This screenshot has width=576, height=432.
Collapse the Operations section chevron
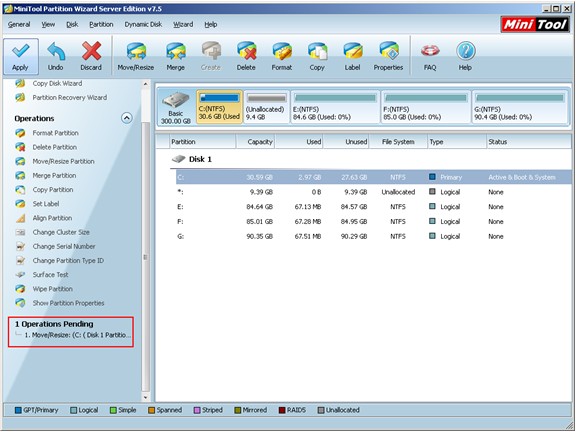(x=127, y=118)
